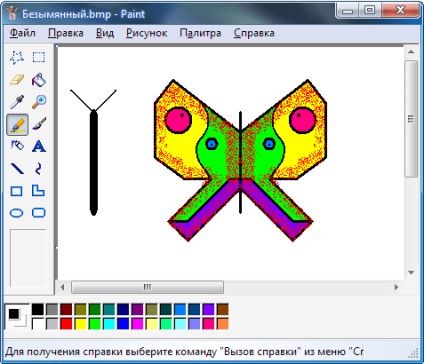
Task: Open the Рисунок menu
Action: click(x=147, y=33)
